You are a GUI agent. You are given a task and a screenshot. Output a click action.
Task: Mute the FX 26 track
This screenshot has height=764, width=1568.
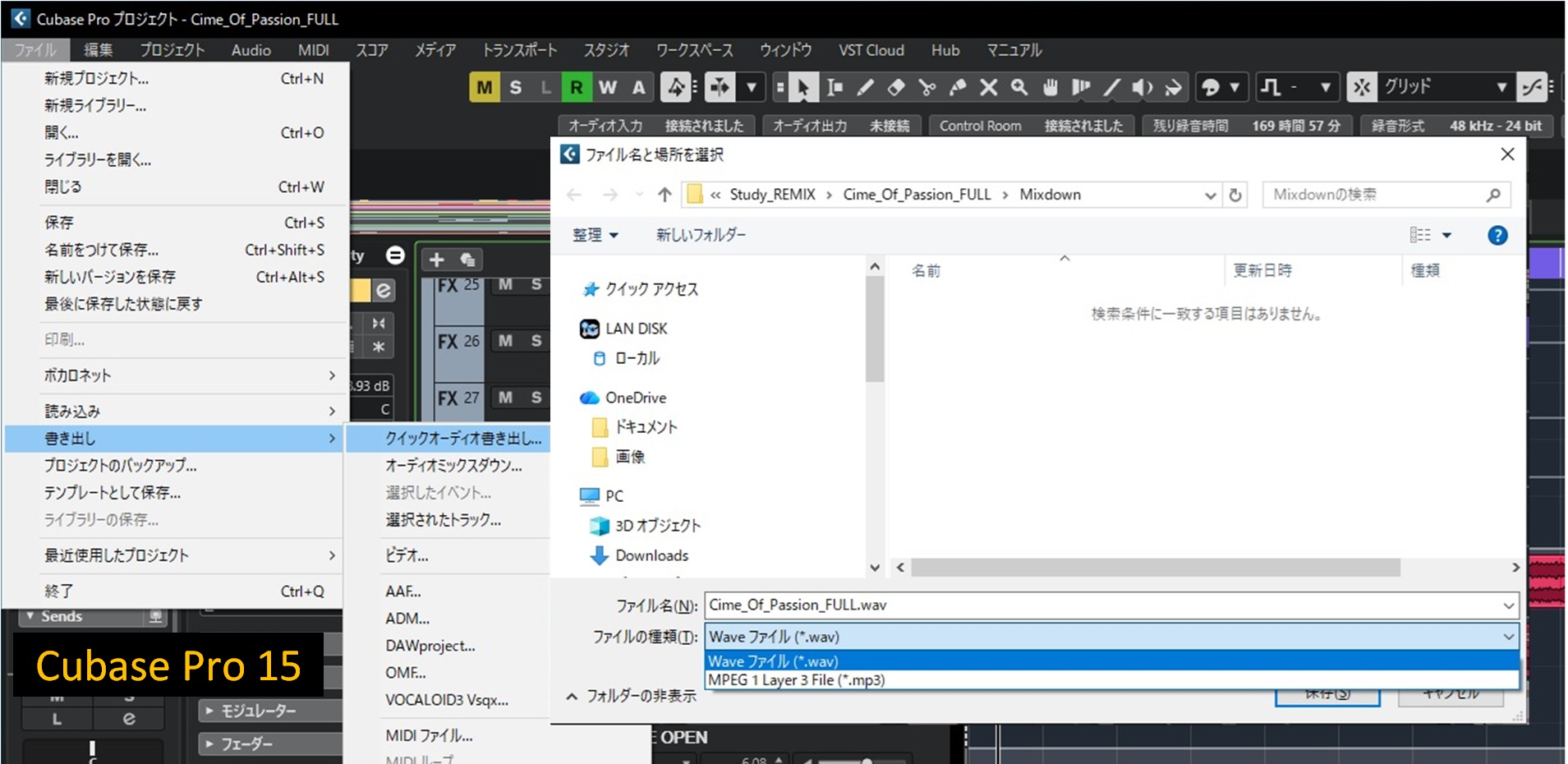506,340
